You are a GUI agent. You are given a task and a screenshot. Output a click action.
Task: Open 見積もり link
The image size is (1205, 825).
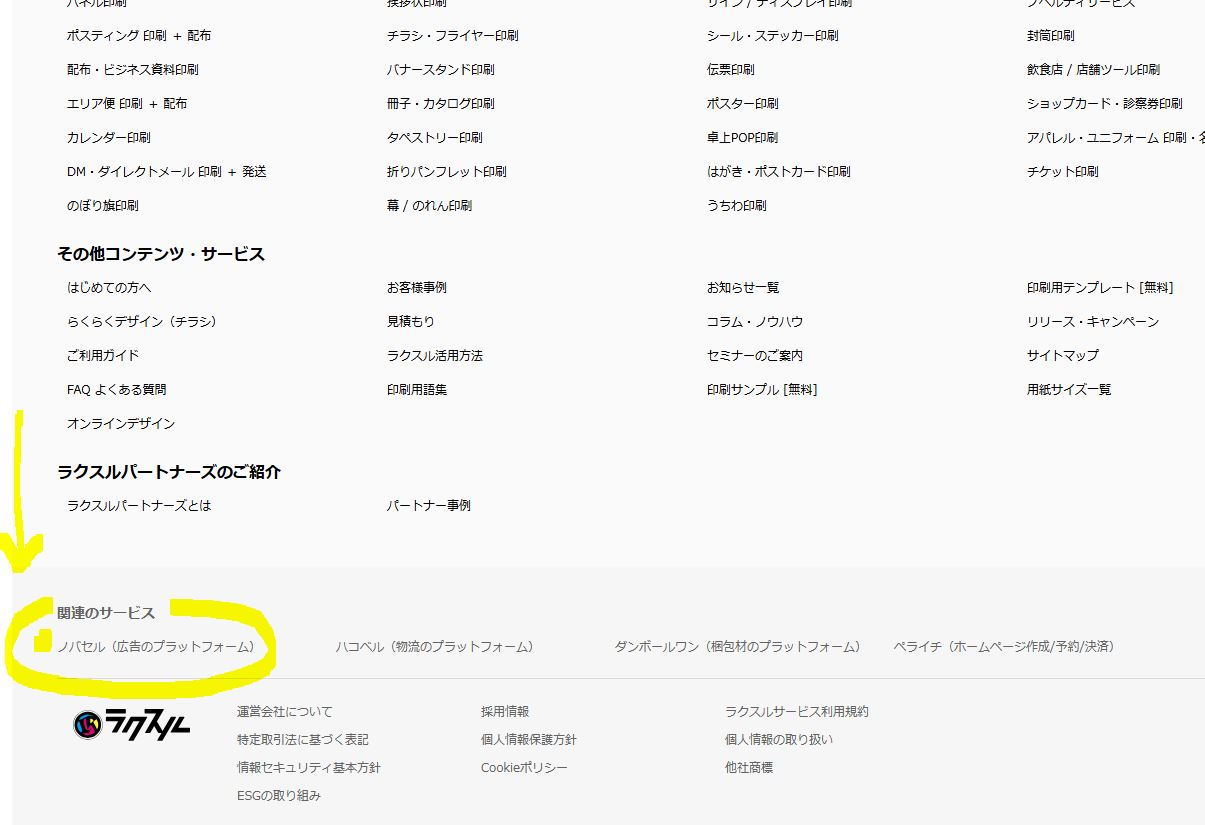(x=411, y=322)
